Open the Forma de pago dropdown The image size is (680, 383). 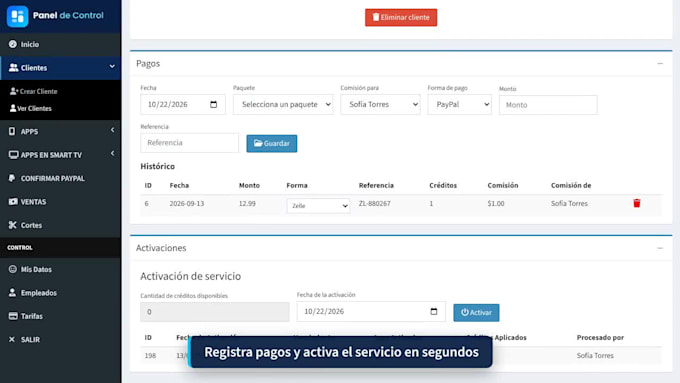[x=459, y=105]
